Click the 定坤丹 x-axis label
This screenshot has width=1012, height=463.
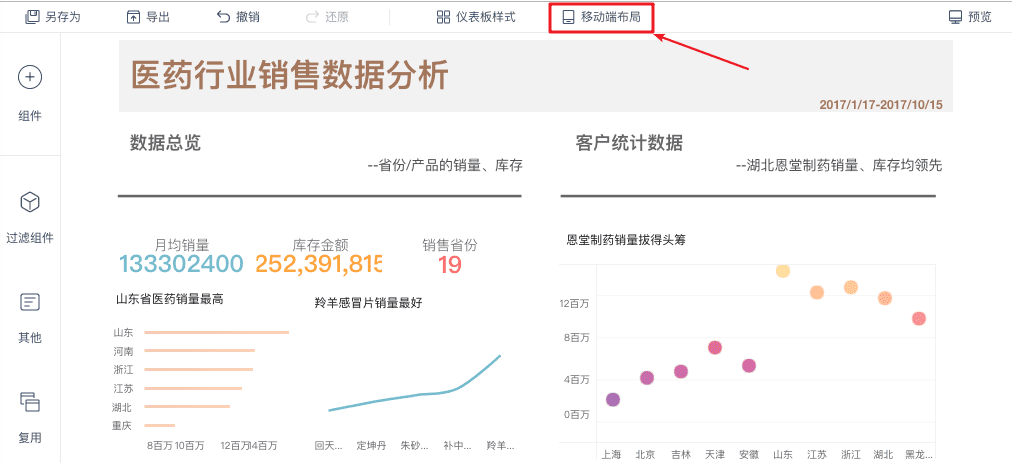coord(371,446)
